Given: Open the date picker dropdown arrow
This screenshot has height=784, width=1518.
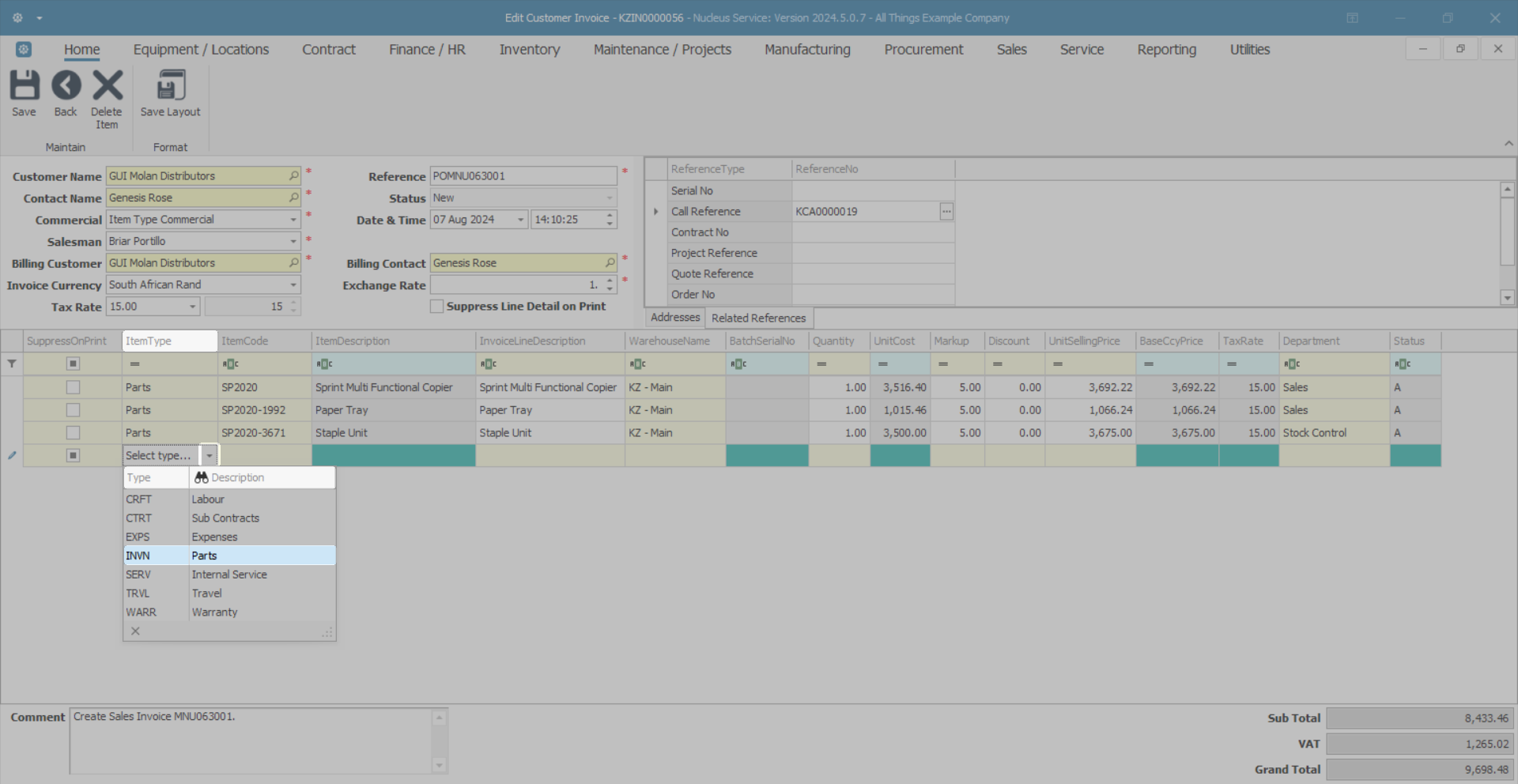Looking at the screenshot, I should (520, 220).
